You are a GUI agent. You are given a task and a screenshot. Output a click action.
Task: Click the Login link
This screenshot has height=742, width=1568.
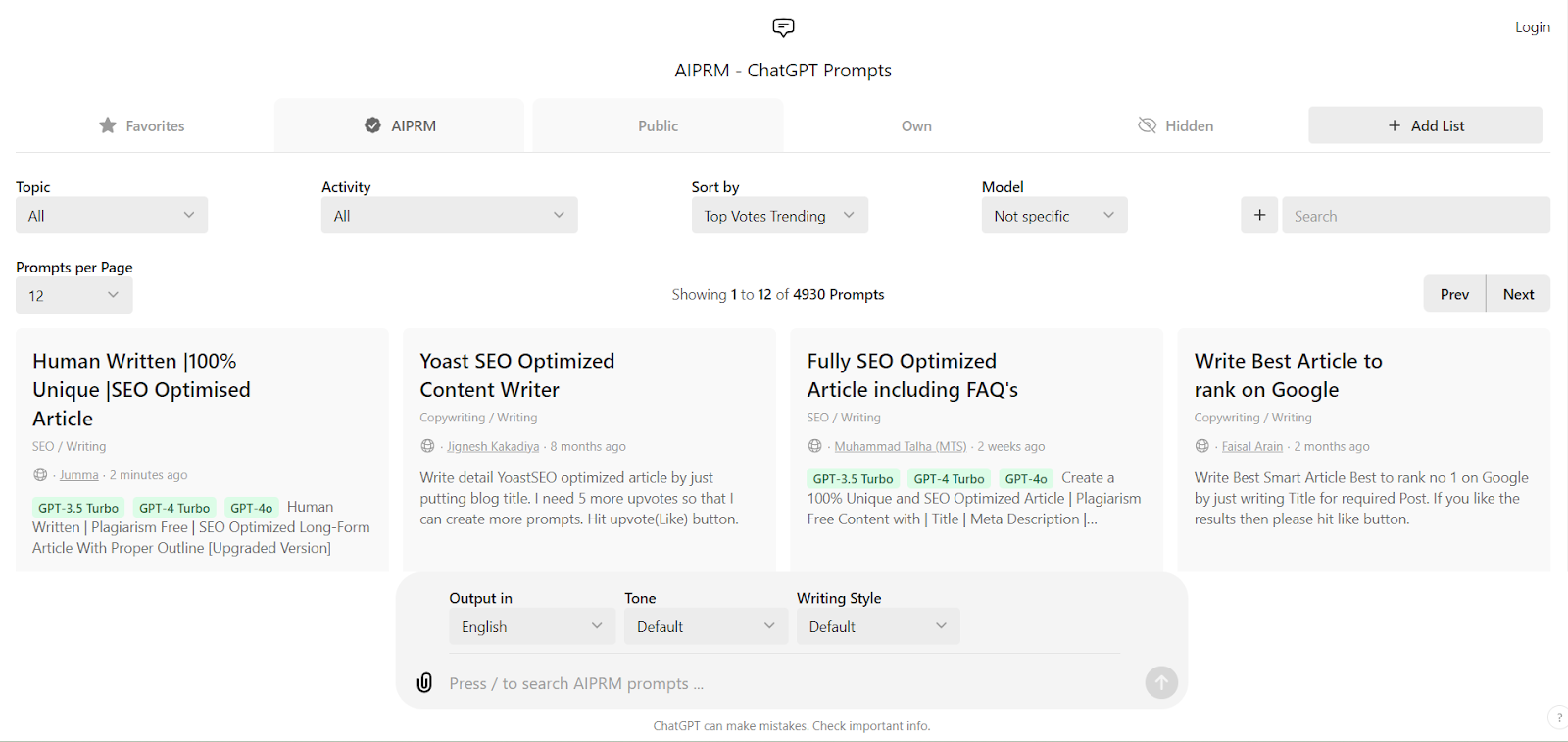pyautogui.click(x=1533, y=27)
